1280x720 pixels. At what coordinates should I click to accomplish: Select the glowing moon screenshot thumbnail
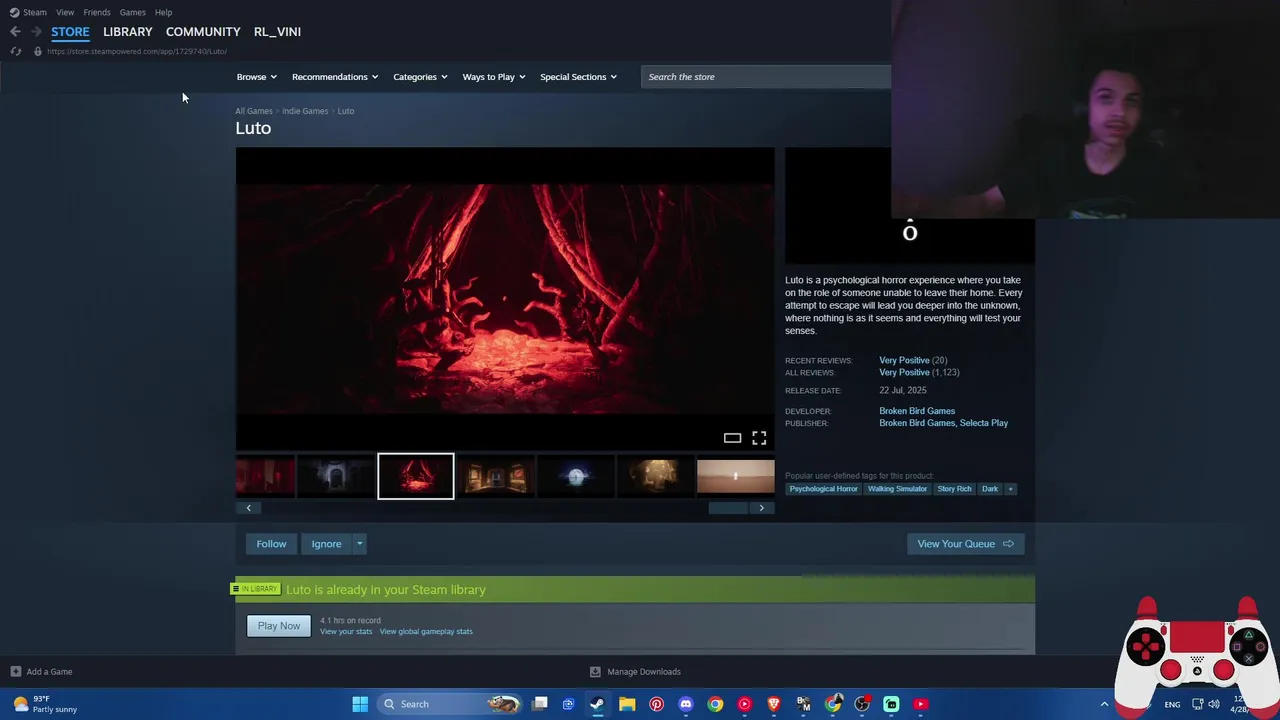click(x=576, y=477)
